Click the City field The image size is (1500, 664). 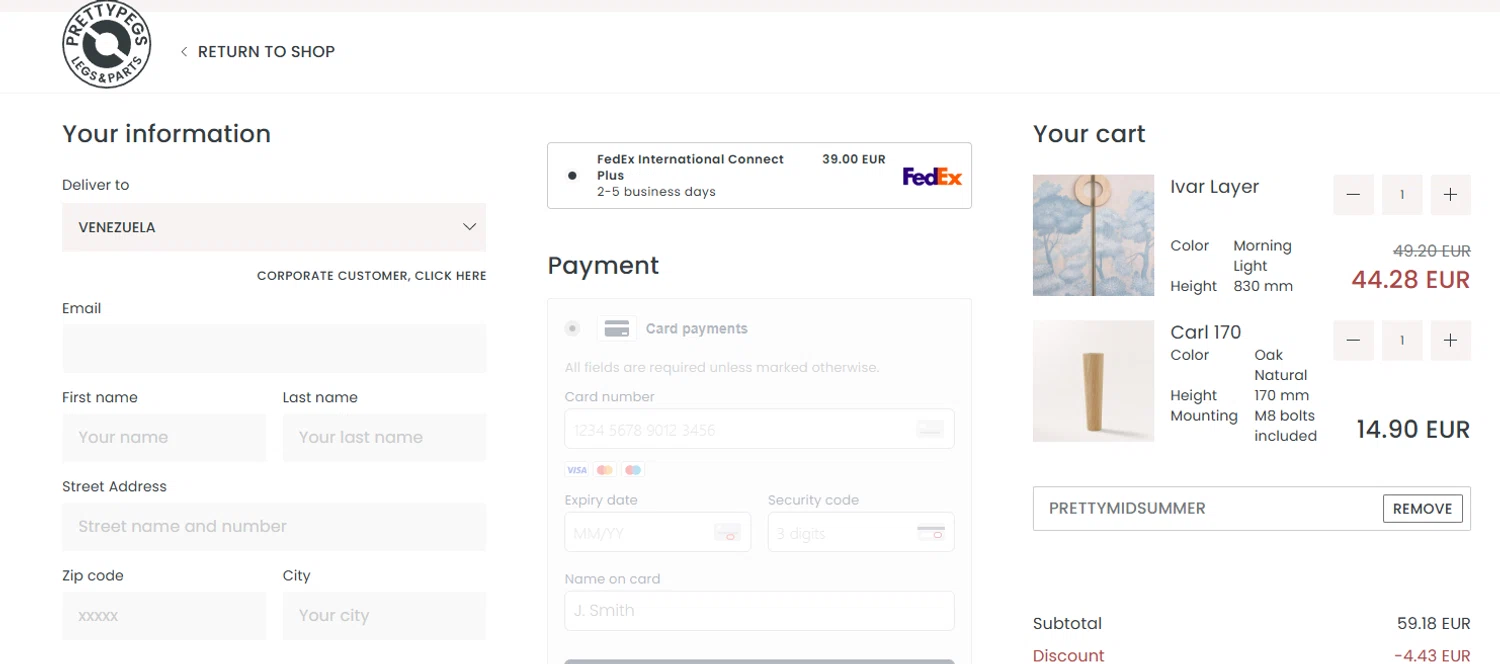[385, 616]
